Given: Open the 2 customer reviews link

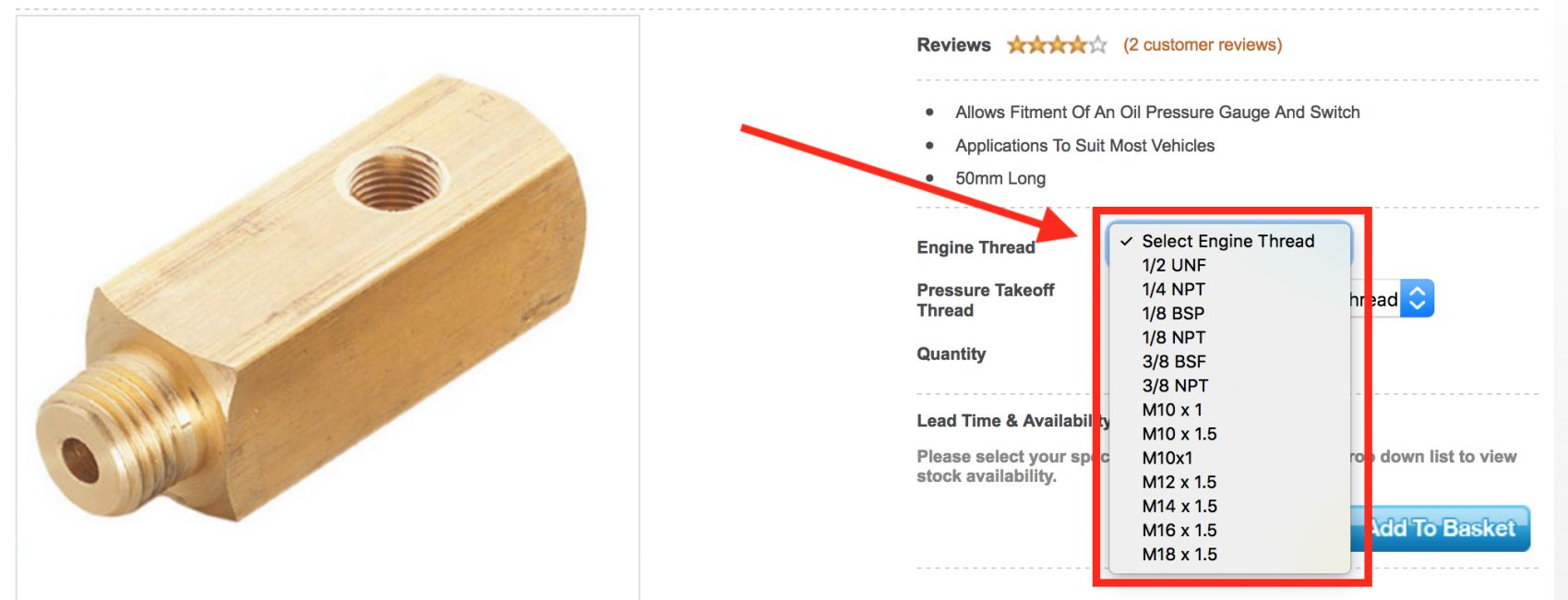Looking at the screenshot, I should click(x=1202, y=44).
